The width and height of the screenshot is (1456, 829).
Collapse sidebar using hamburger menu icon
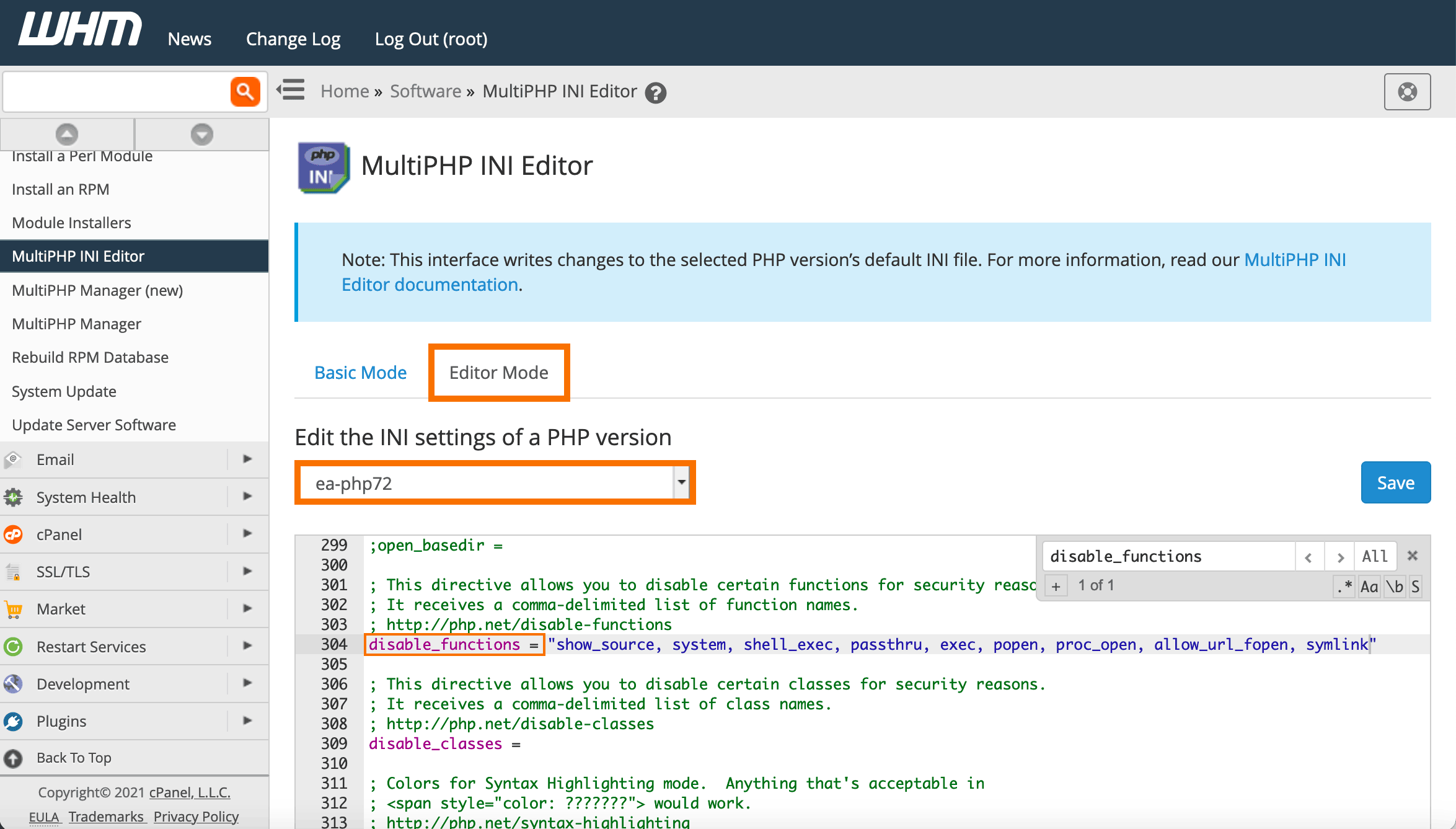(x=291, y=91)
